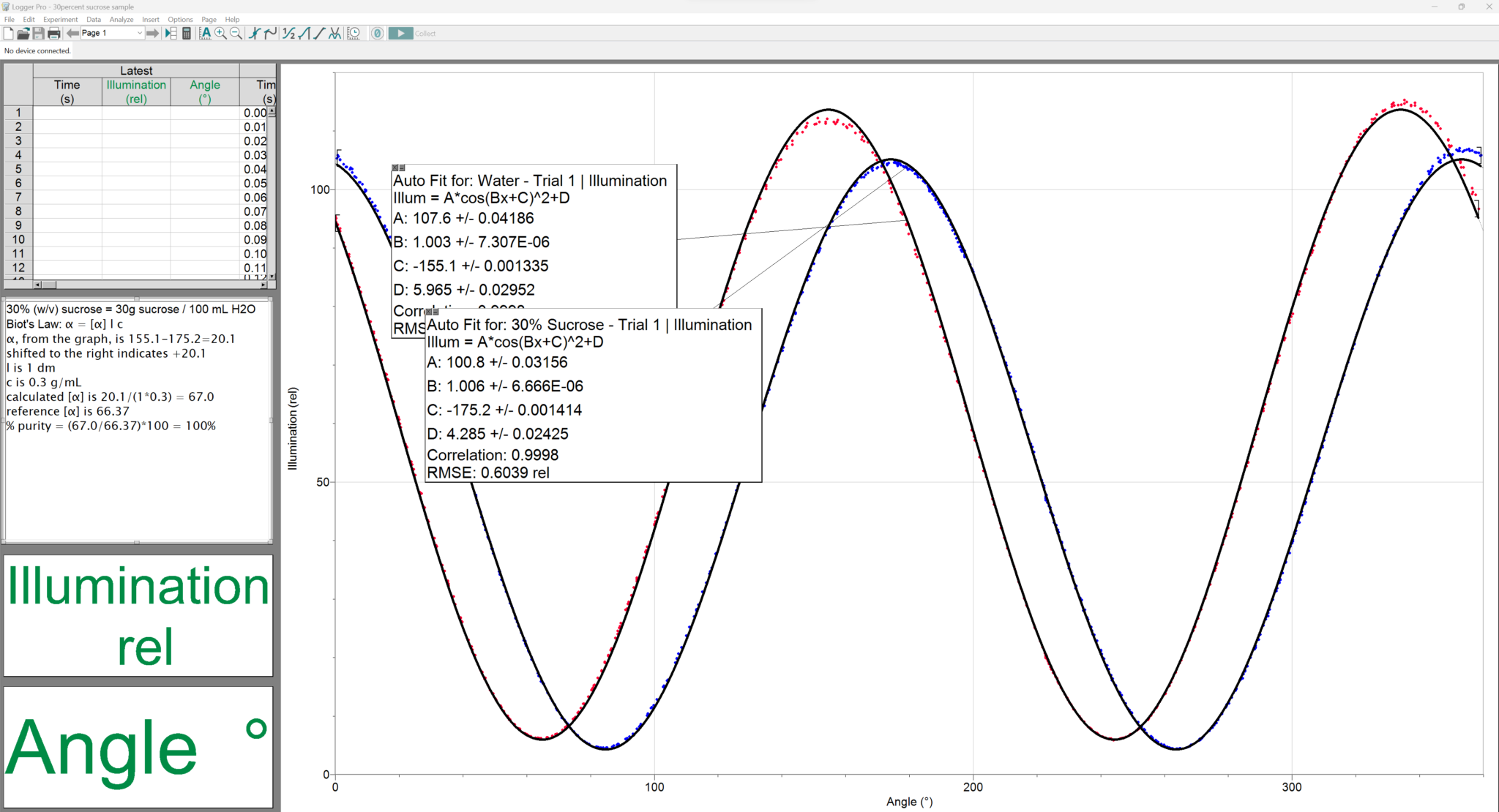
Task: Click table horizontal scroll right arrow
Action: click(x=263, y=285)
